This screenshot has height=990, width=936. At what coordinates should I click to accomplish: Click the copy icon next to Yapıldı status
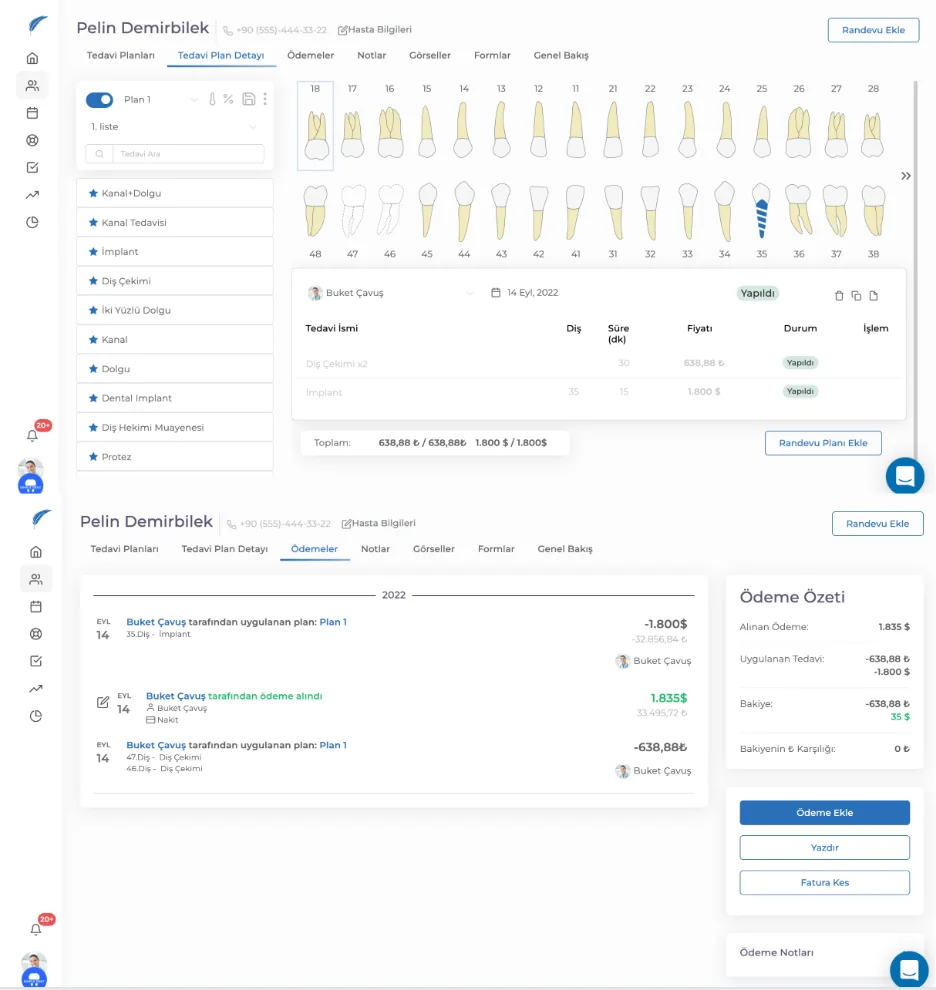coord(856,295)
